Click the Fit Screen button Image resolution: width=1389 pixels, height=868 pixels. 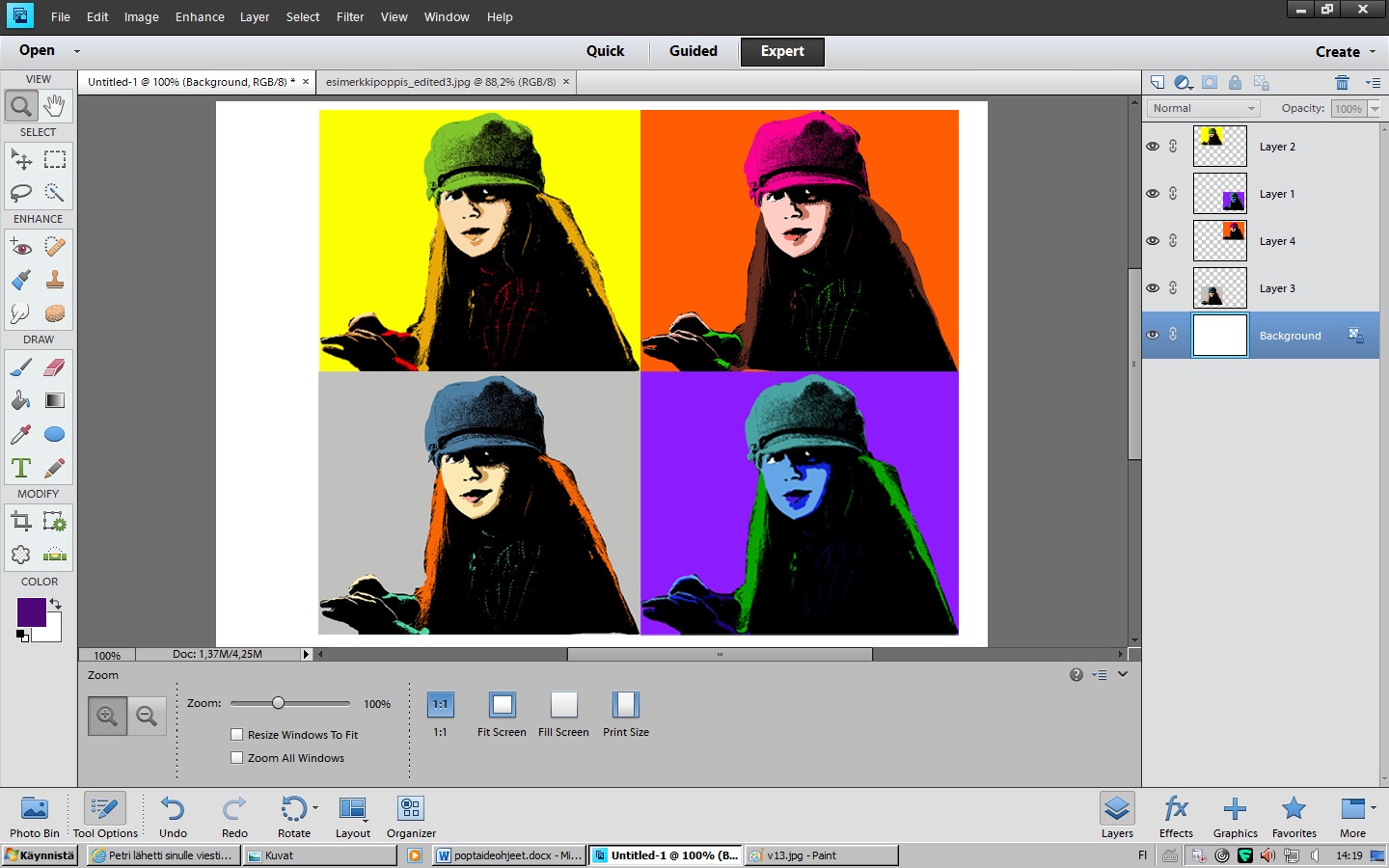tap(502, 705)
